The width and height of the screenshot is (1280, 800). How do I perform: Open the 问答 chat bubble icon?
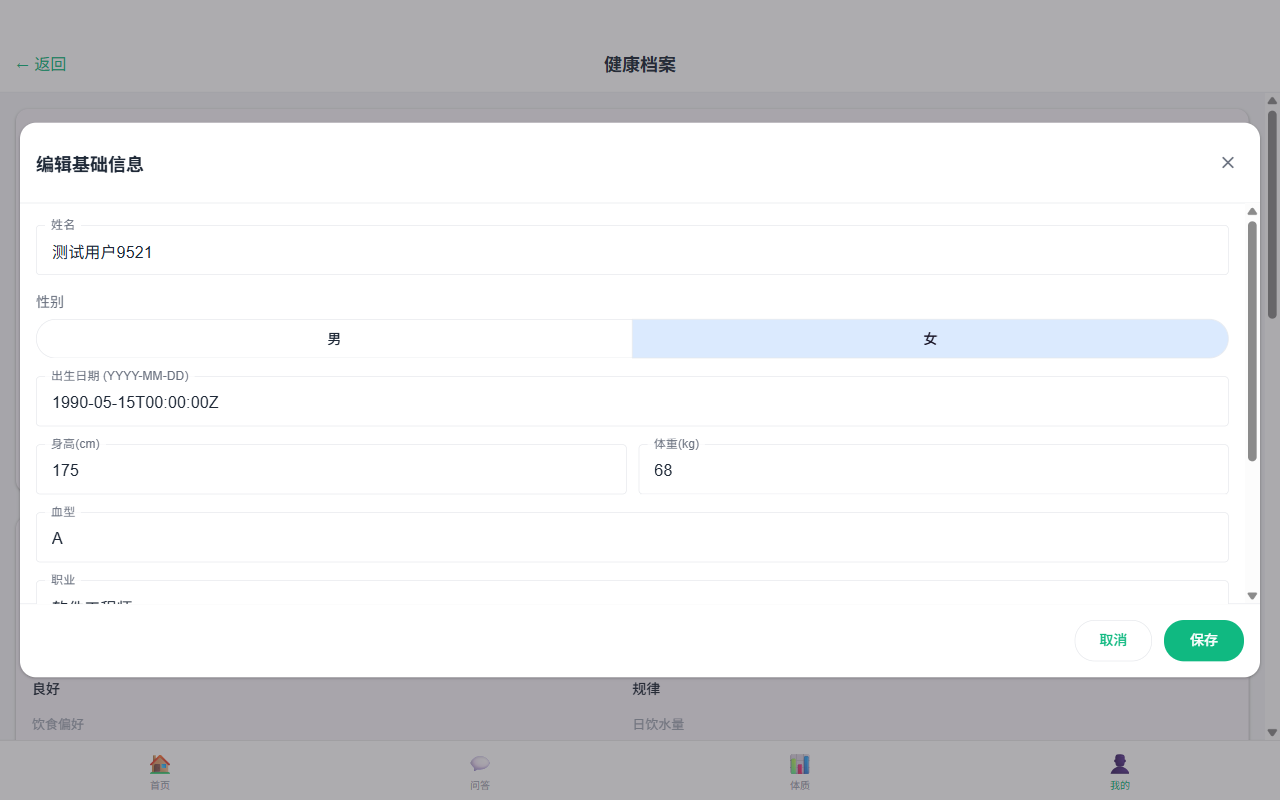pyautogui.click(x=480, y=764)
